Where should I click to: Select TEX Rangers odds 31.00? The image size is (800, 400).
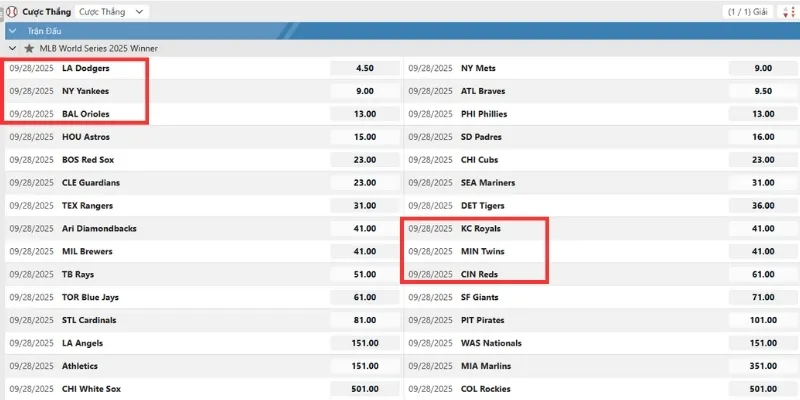(365, 206)
